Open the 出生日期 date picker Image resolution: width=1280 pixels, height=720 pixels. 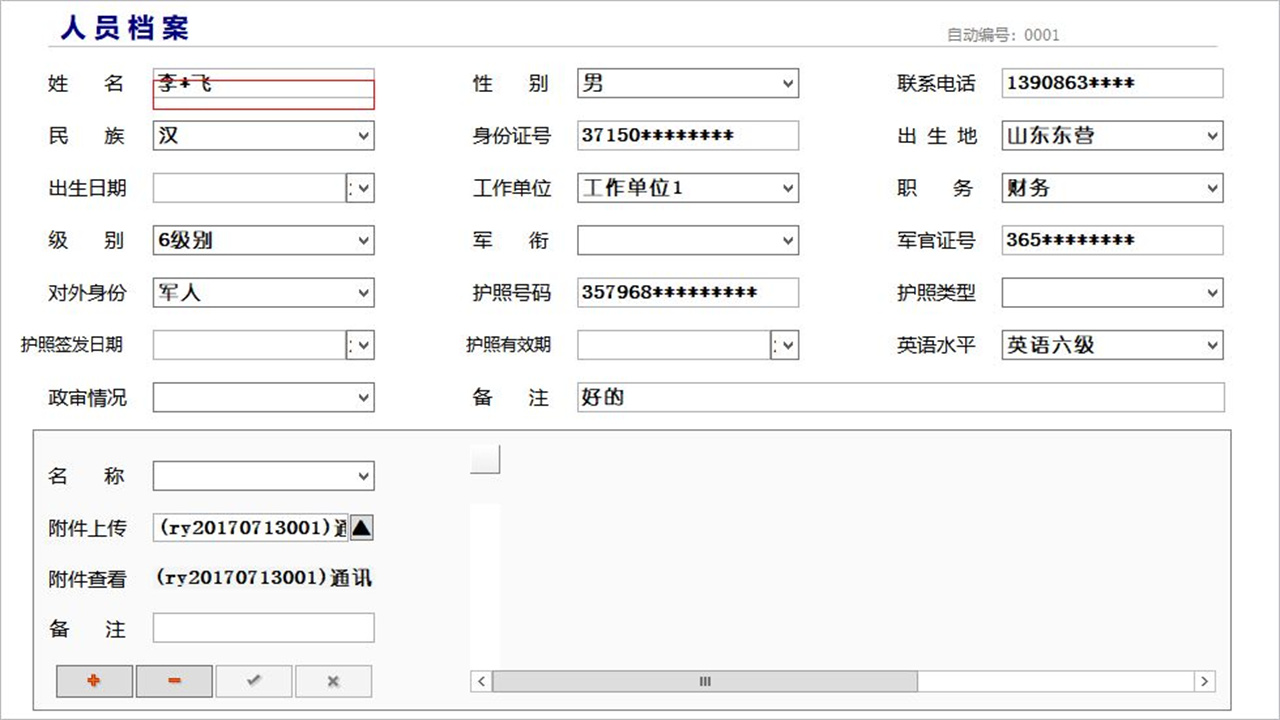tap(362, 188)
